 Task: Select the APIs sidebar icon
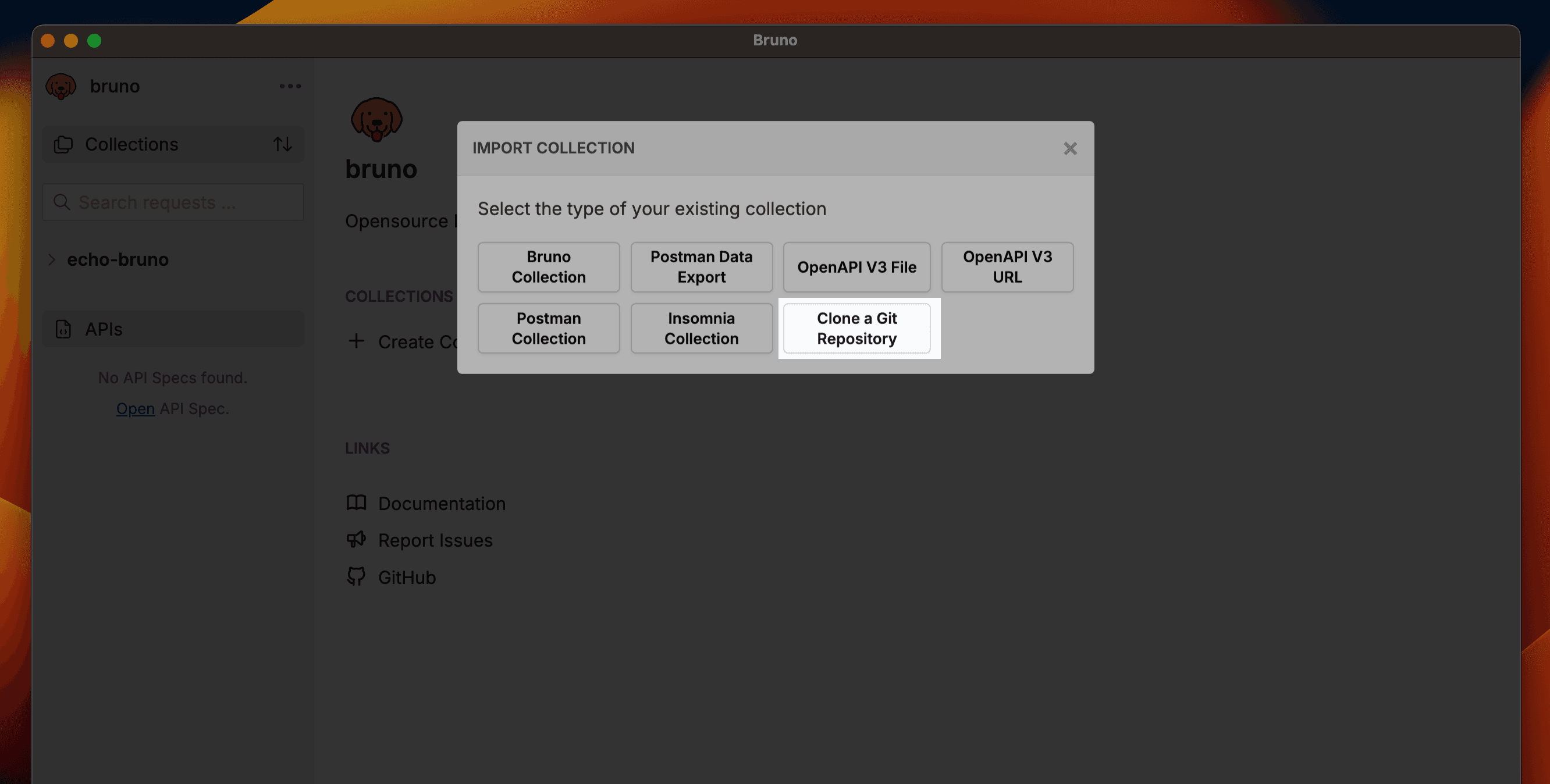(64, 329)
